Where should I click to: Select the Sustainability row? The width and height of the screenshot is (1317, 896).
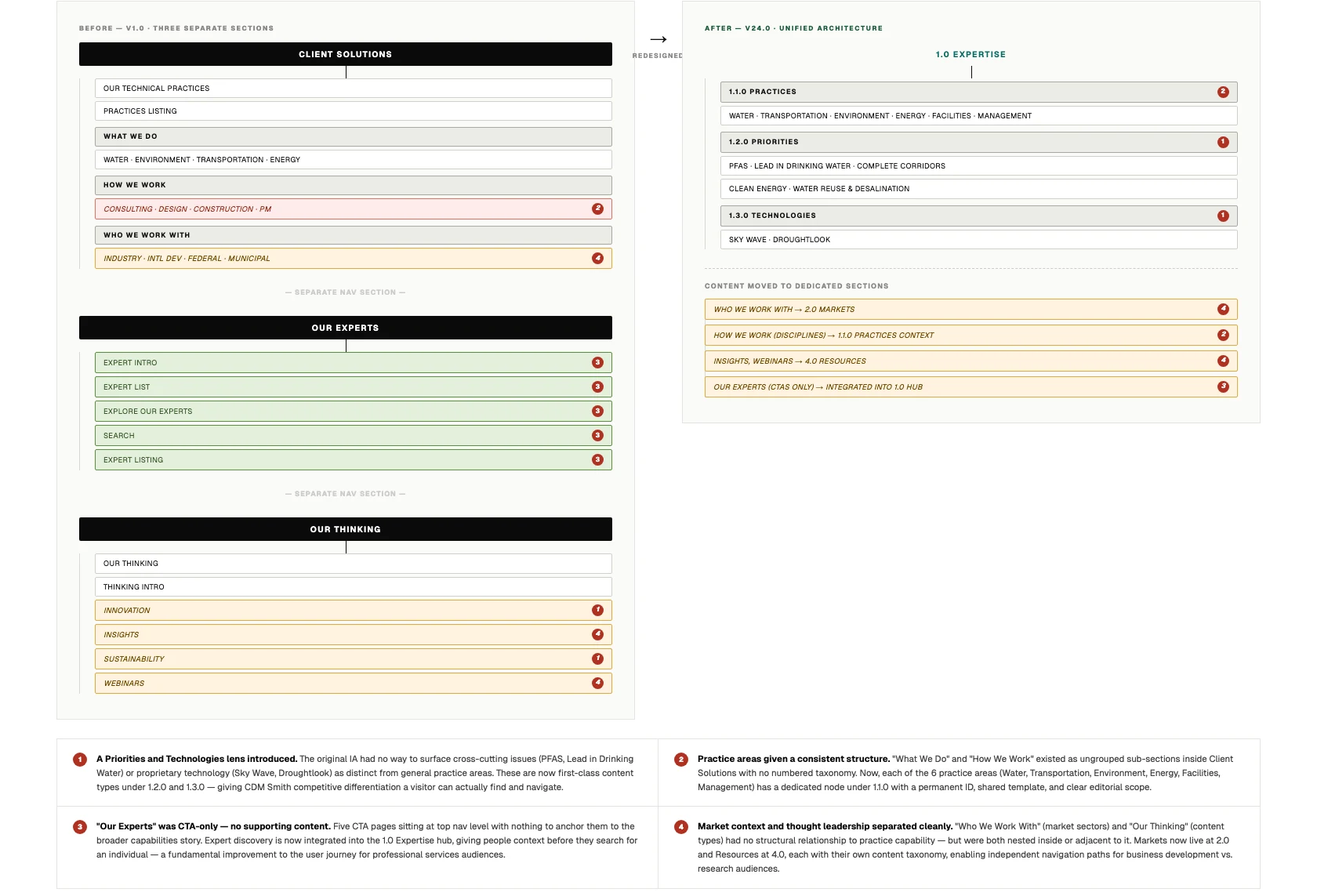[354, 658]
